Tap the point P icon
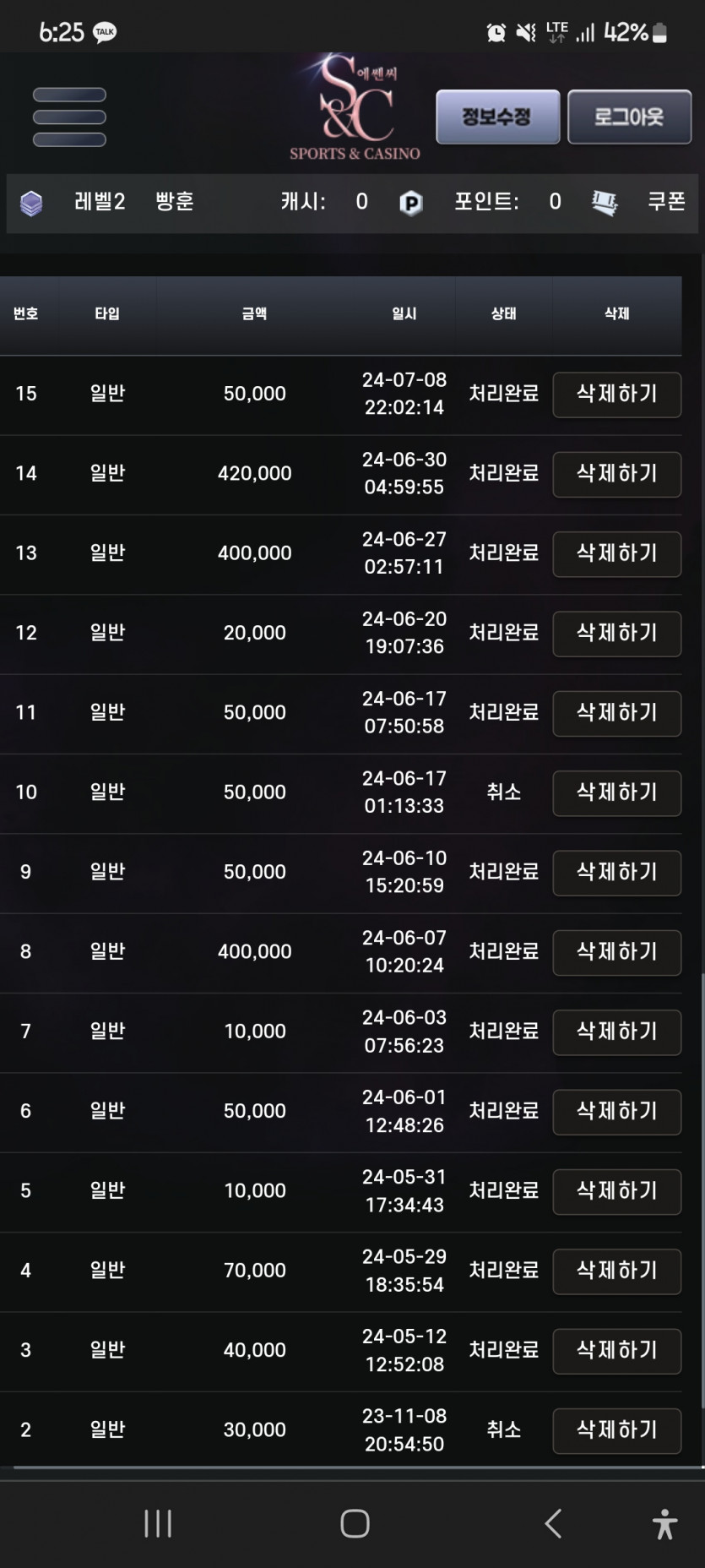Image resolution: width=705 pixels, height=1568 pixels. (410, 203)
